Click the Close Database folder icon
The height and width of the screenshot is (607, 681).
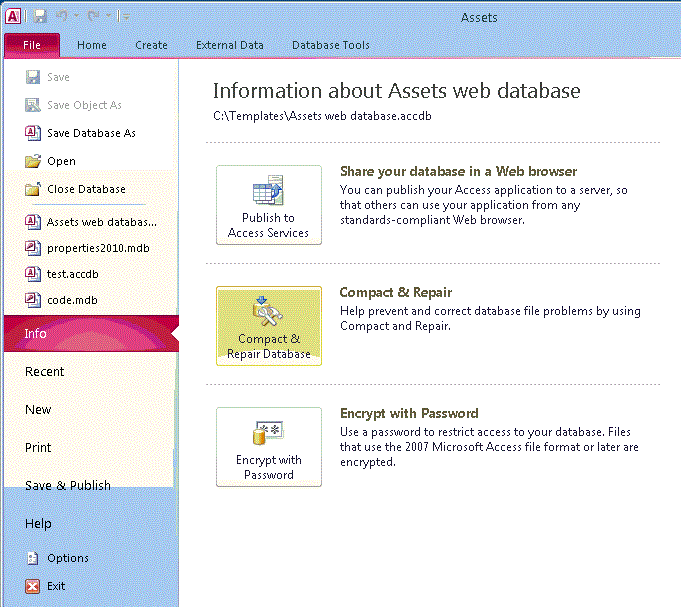(33, 189)
